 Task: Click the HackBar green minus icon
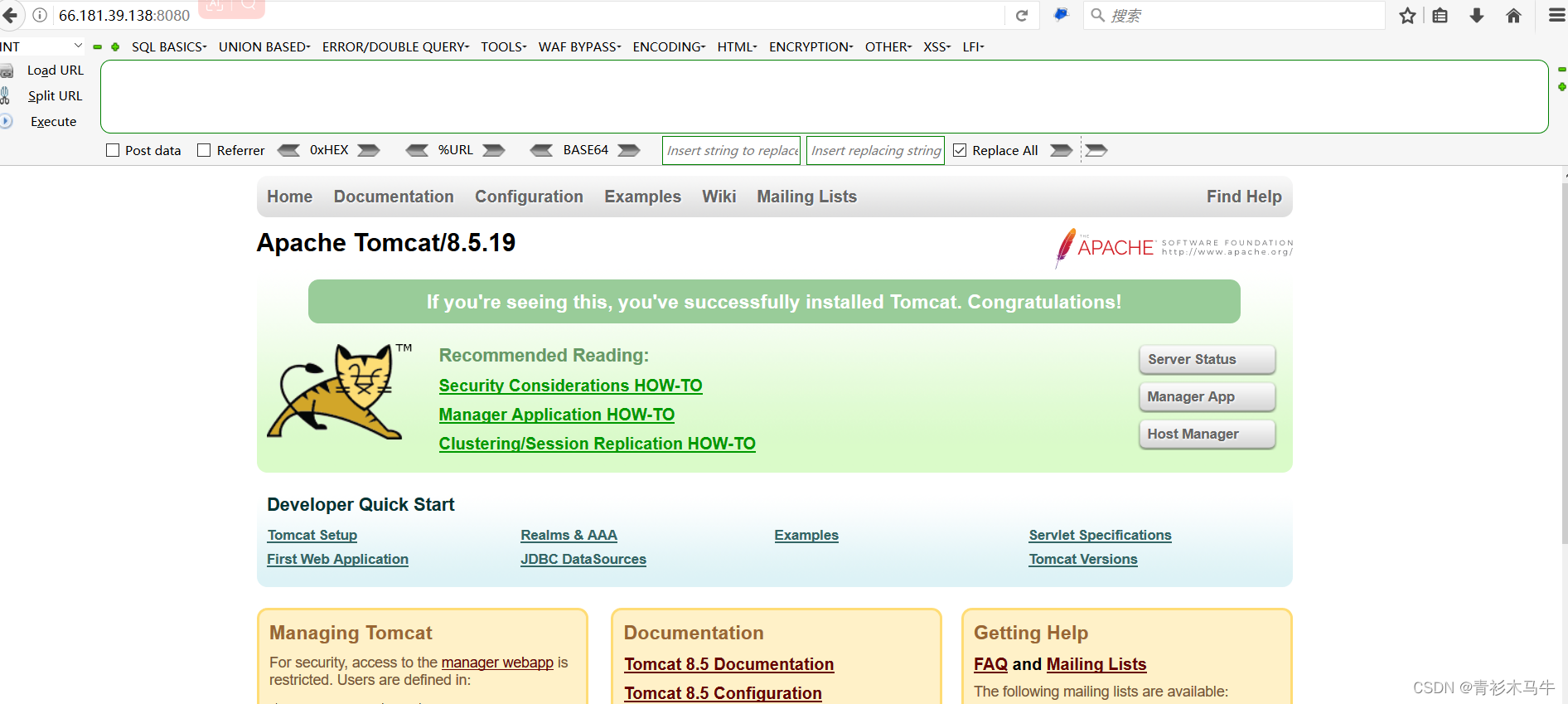click(97, 47)
